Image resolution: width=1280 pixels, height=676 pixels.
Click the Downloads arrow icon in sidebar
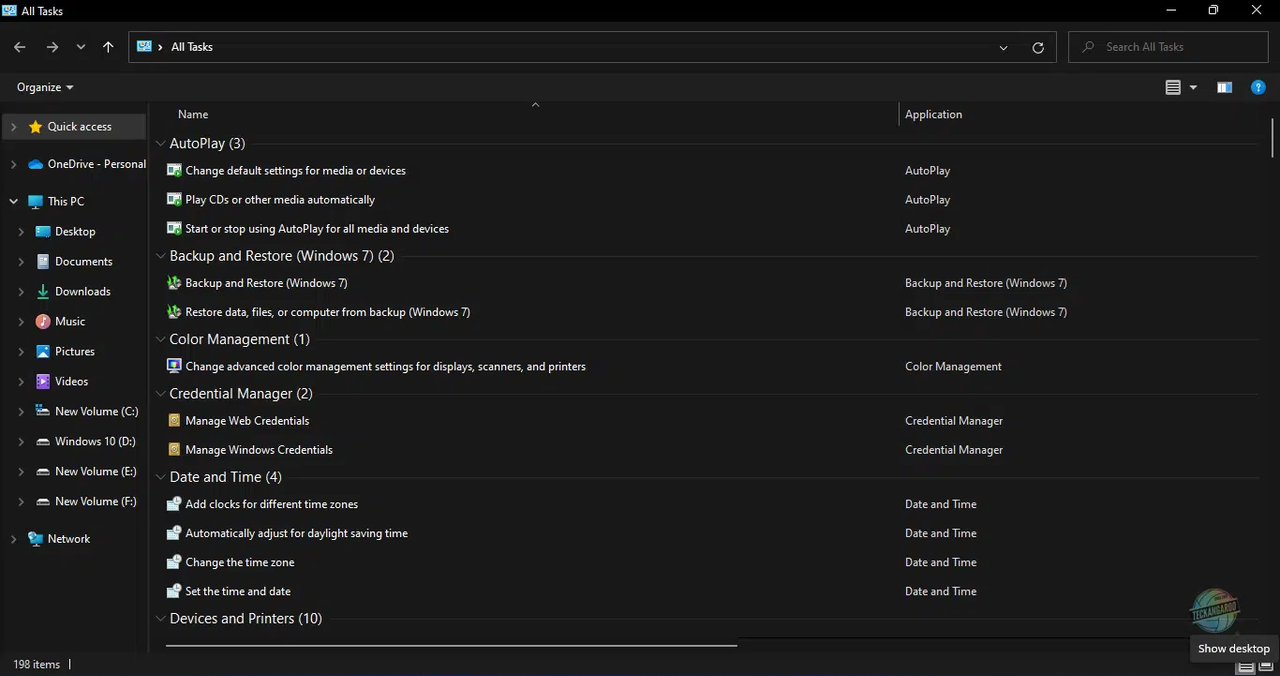(x=43, y=291)
